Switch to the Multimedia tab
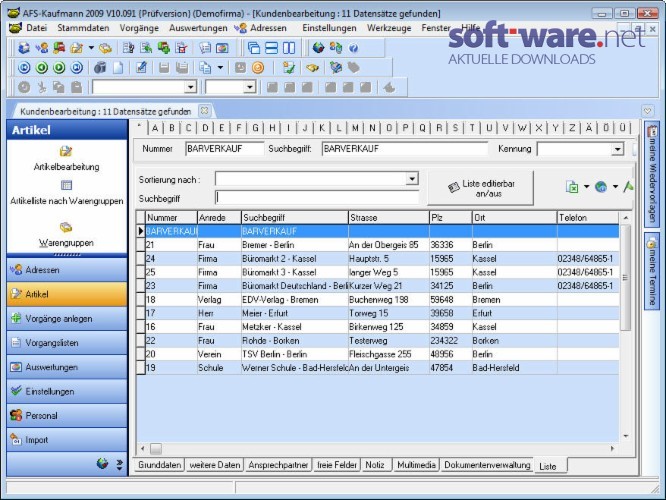This screenshot has width=666, height=500. [x=416, y=465]
